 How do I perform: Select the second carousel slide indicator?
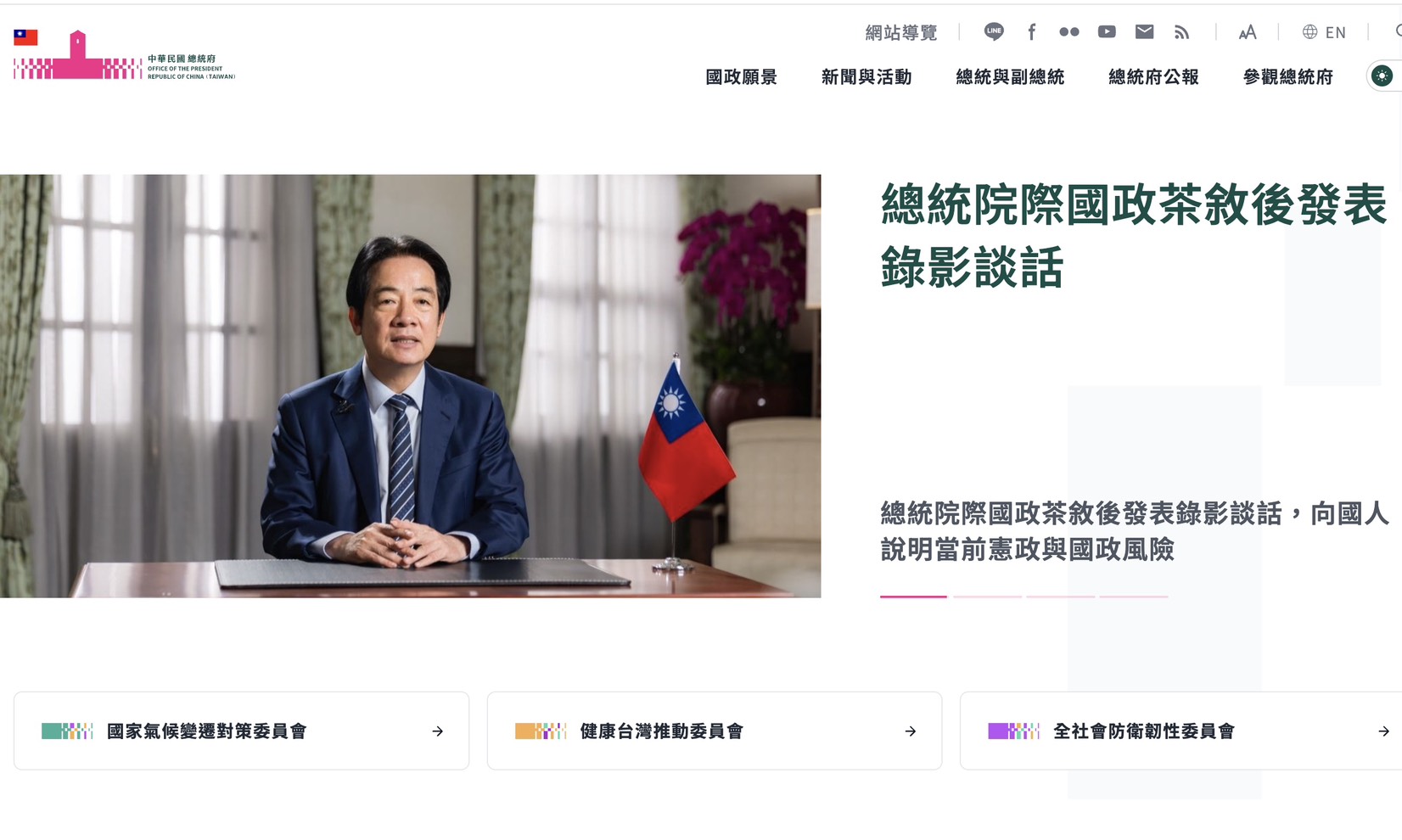tap(987, 596)
